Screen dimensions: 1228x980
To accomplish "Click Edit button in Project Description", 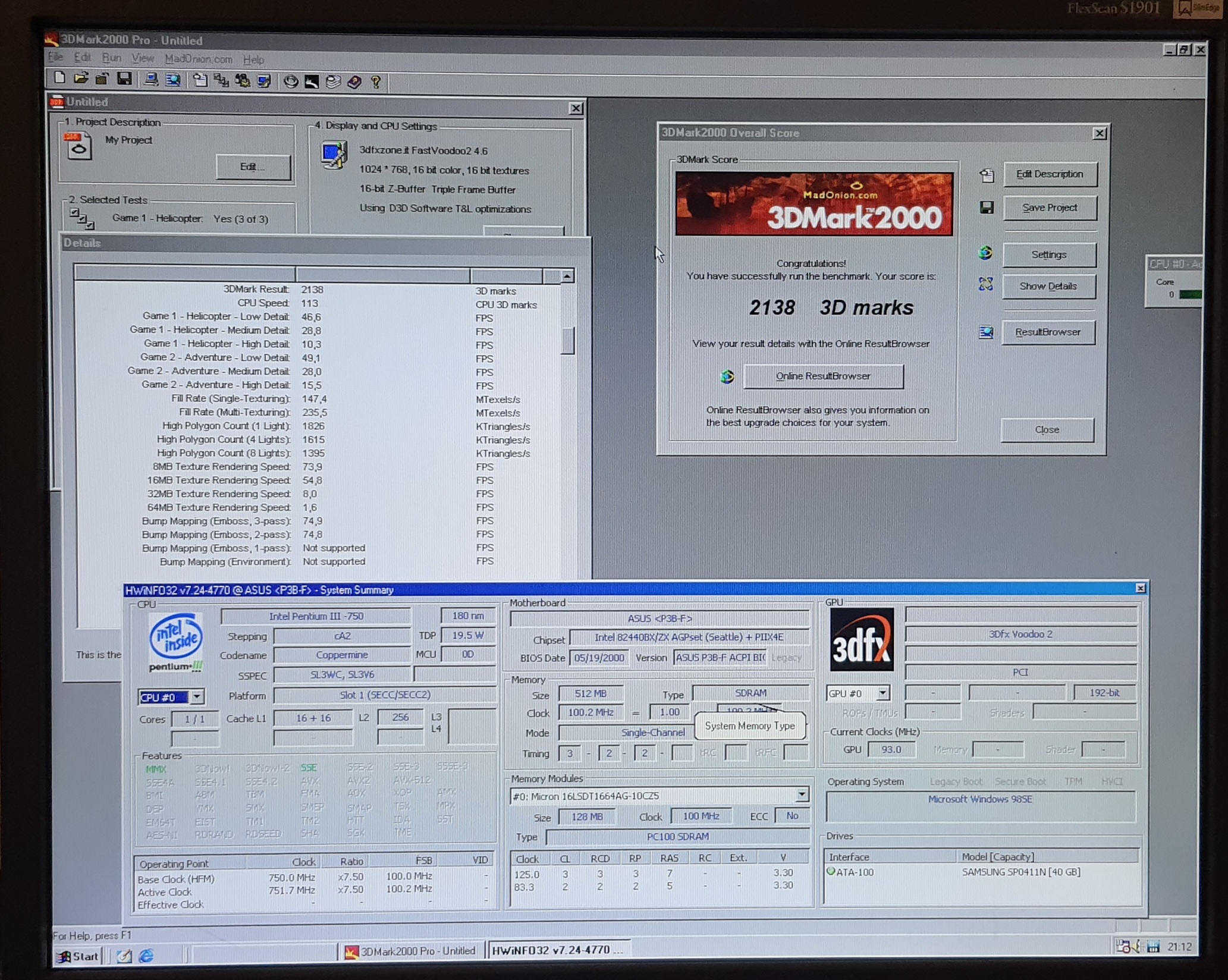I will 253,167.
